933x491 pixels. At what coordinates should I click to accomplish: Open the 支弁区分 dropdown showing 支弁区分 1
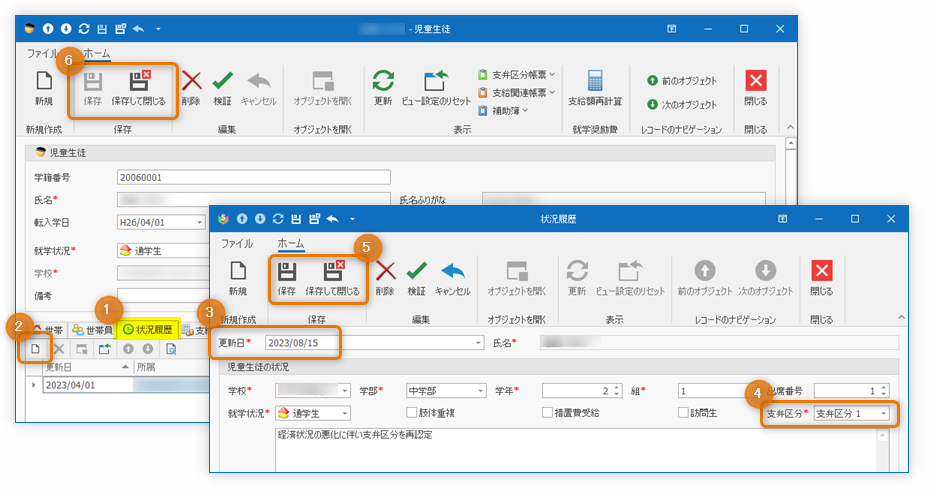(x=884, y=414)
